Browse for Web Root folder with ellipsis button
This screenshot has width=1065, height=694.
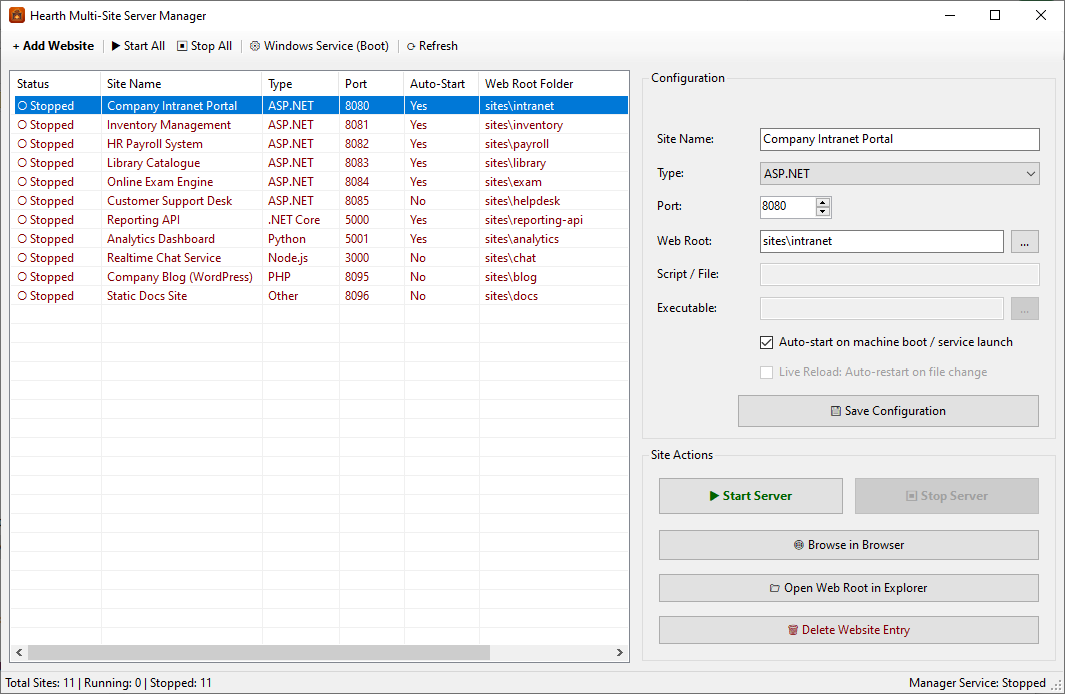click(x=1024, y=241)
